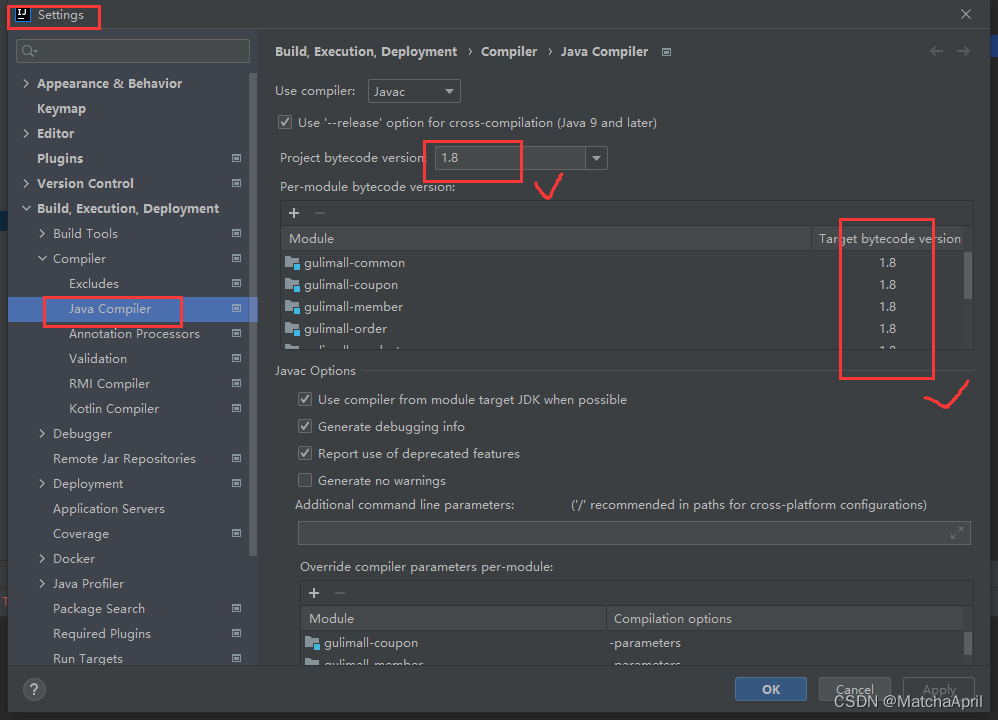
Task: Click project icon next to Build Tools
Action: pyautogui.click(x=236, y=234)
